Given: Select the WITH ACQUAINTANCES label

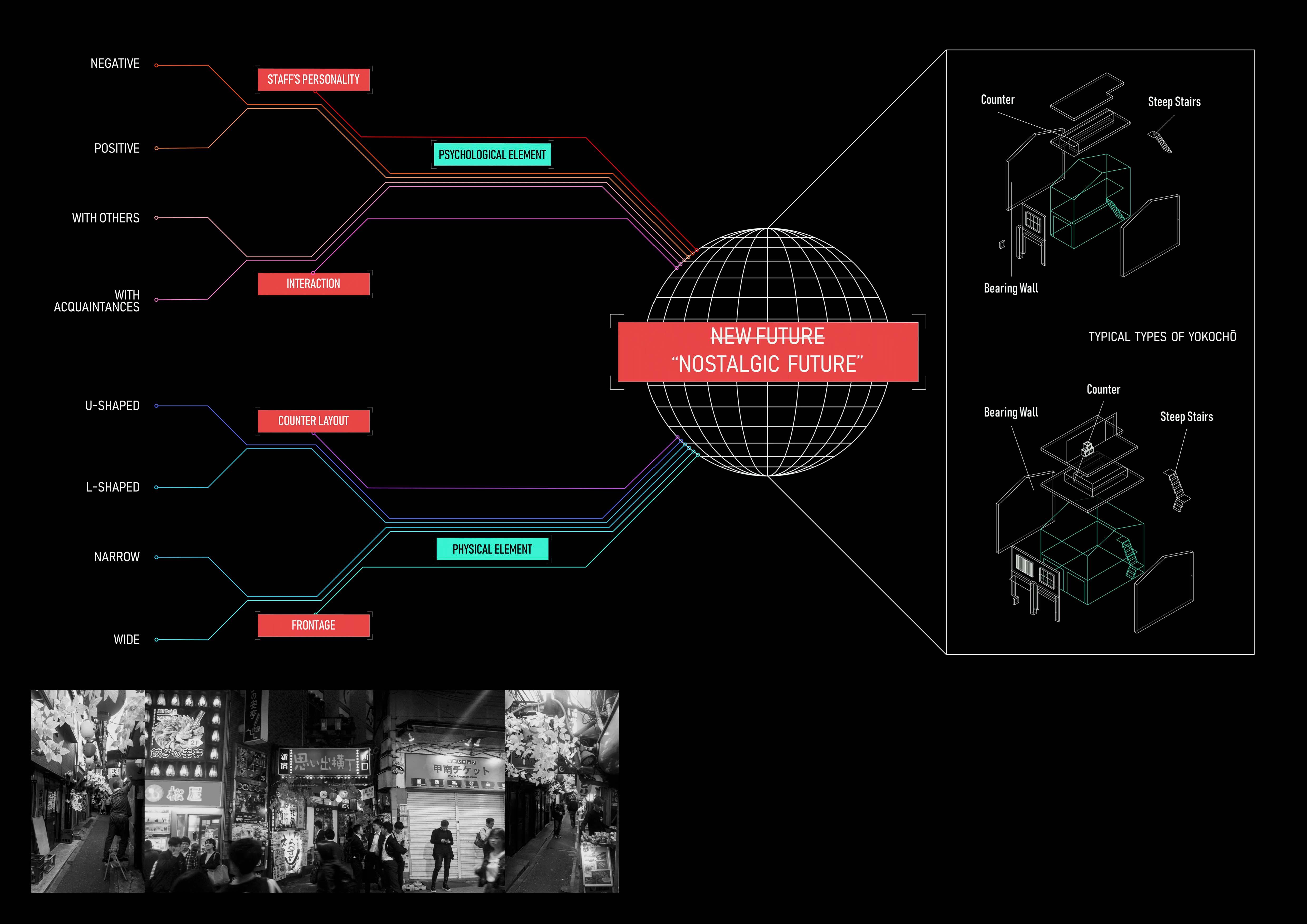Looking at the screenshot, I should pyautogui.click(x=97, y=301).
